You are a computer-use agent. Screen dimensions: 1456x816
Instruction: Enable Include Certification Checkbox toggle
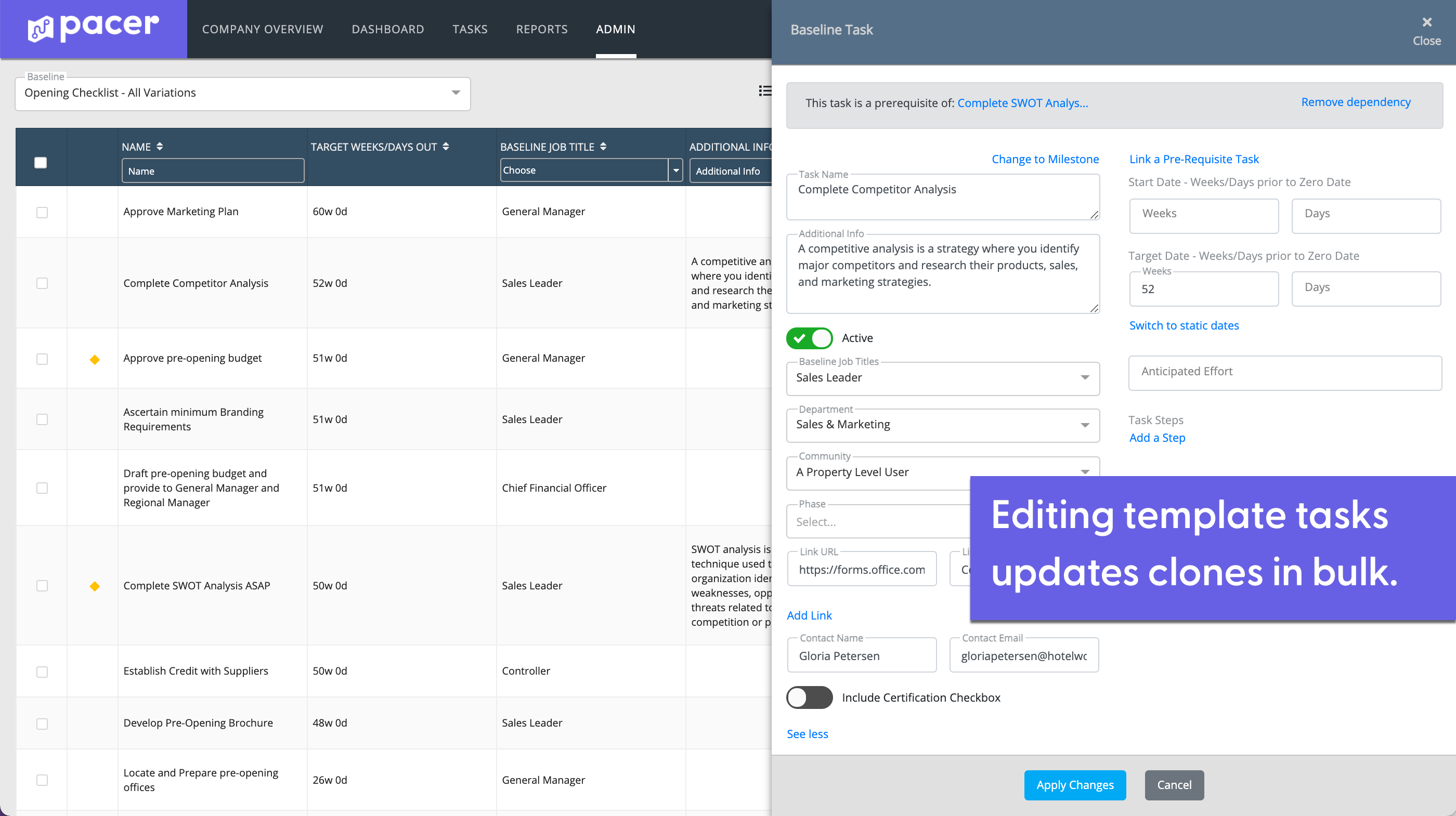810,697
